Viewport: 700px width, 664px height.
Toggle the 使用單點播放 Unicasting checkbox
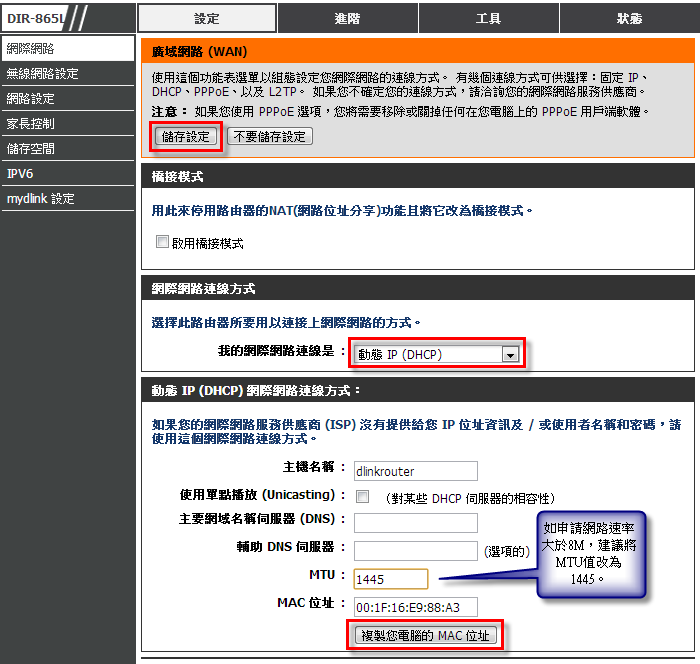click(362, 497)
